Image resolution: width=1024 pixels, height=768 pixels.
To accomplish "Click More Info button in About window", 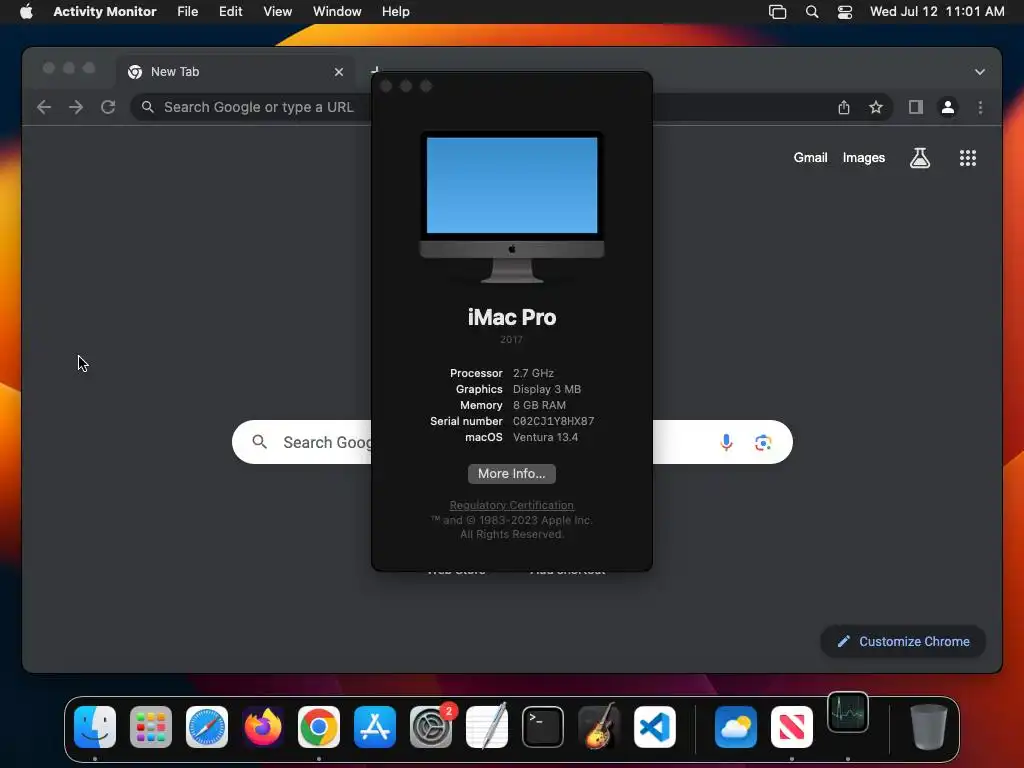I will point(511,473).
